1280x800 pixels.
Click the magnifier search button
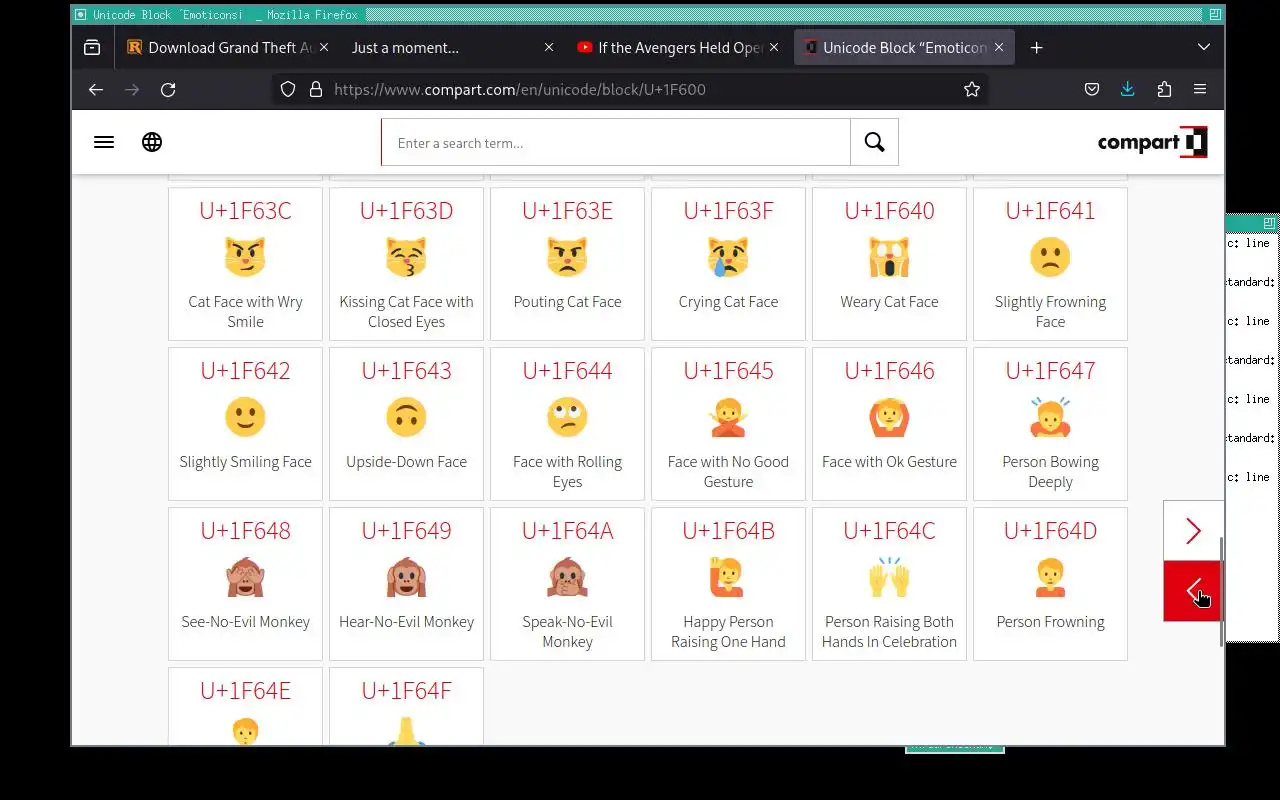[874, 142]
